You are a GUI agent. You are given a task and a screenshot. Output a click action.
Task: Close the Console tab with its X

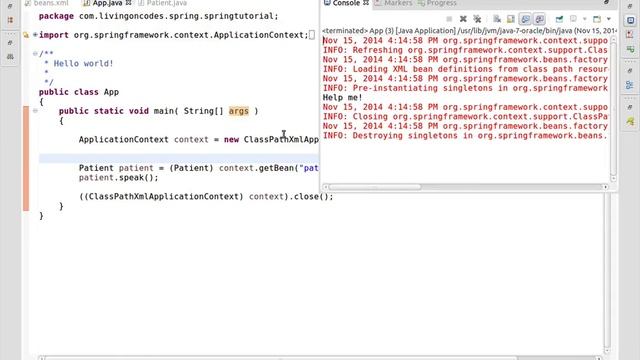click(366, 3)
